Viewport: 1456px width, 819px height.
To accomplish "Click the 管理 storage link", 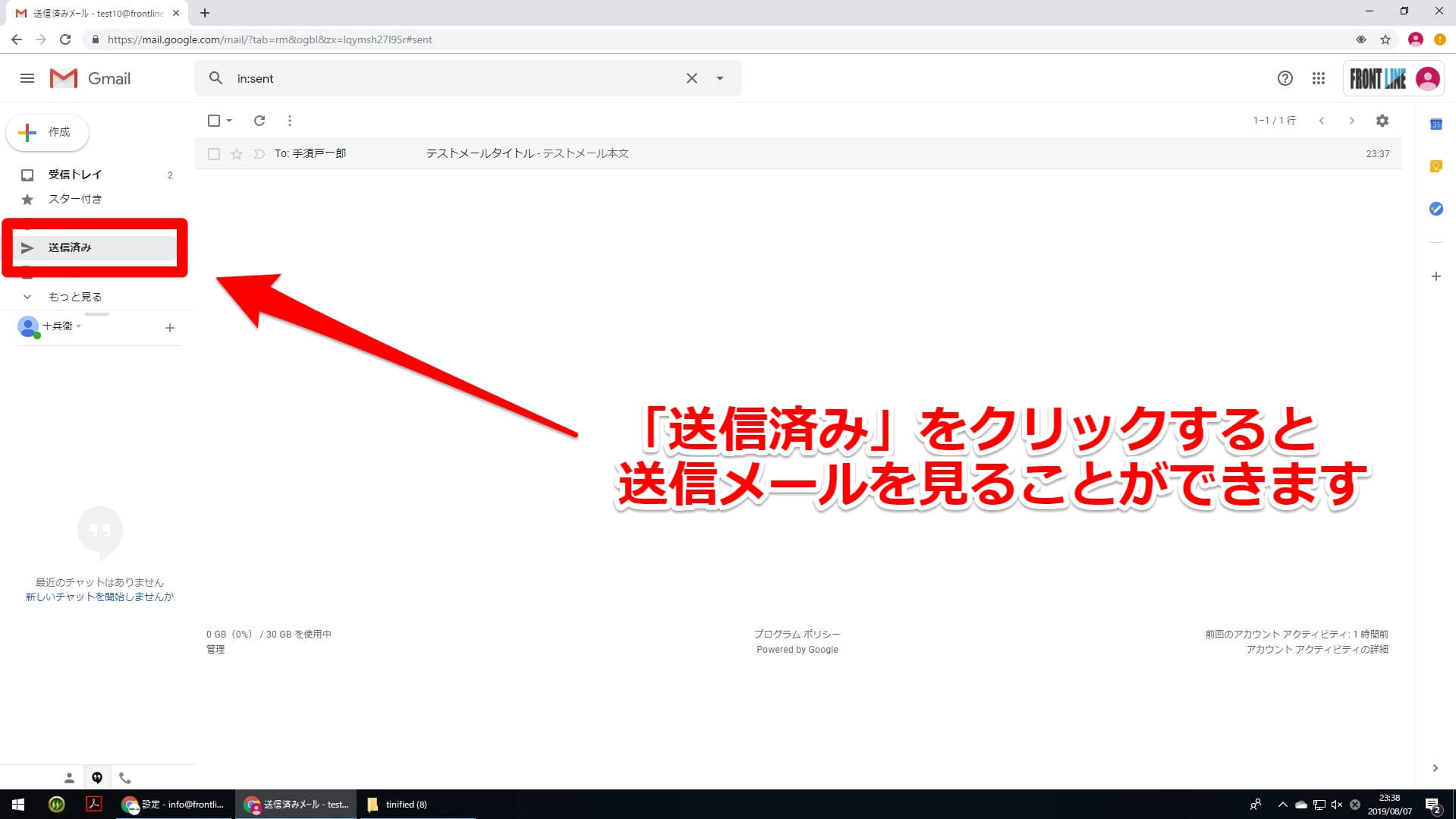I will (215, 649).
